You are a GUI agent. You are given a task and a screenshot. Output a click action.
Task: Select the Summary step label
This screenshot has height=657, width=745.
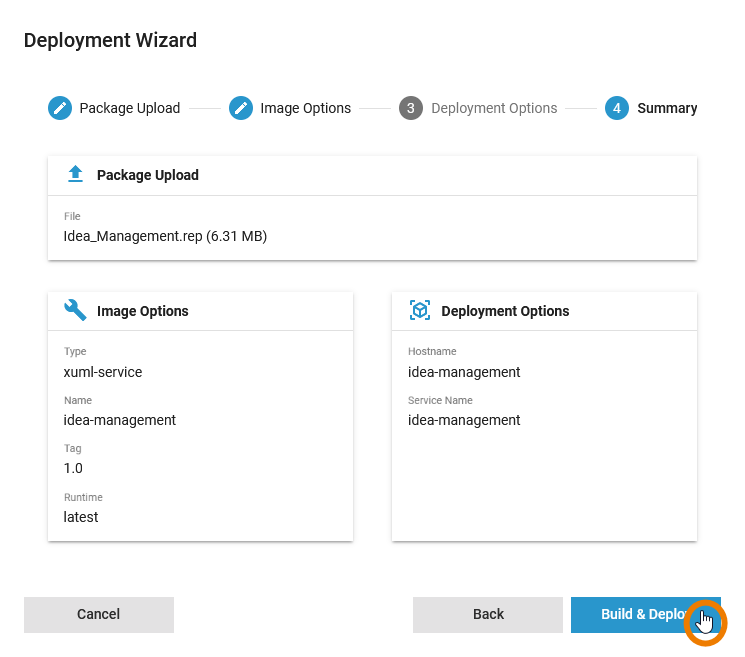pyautogui.click(x=667, y=108)
